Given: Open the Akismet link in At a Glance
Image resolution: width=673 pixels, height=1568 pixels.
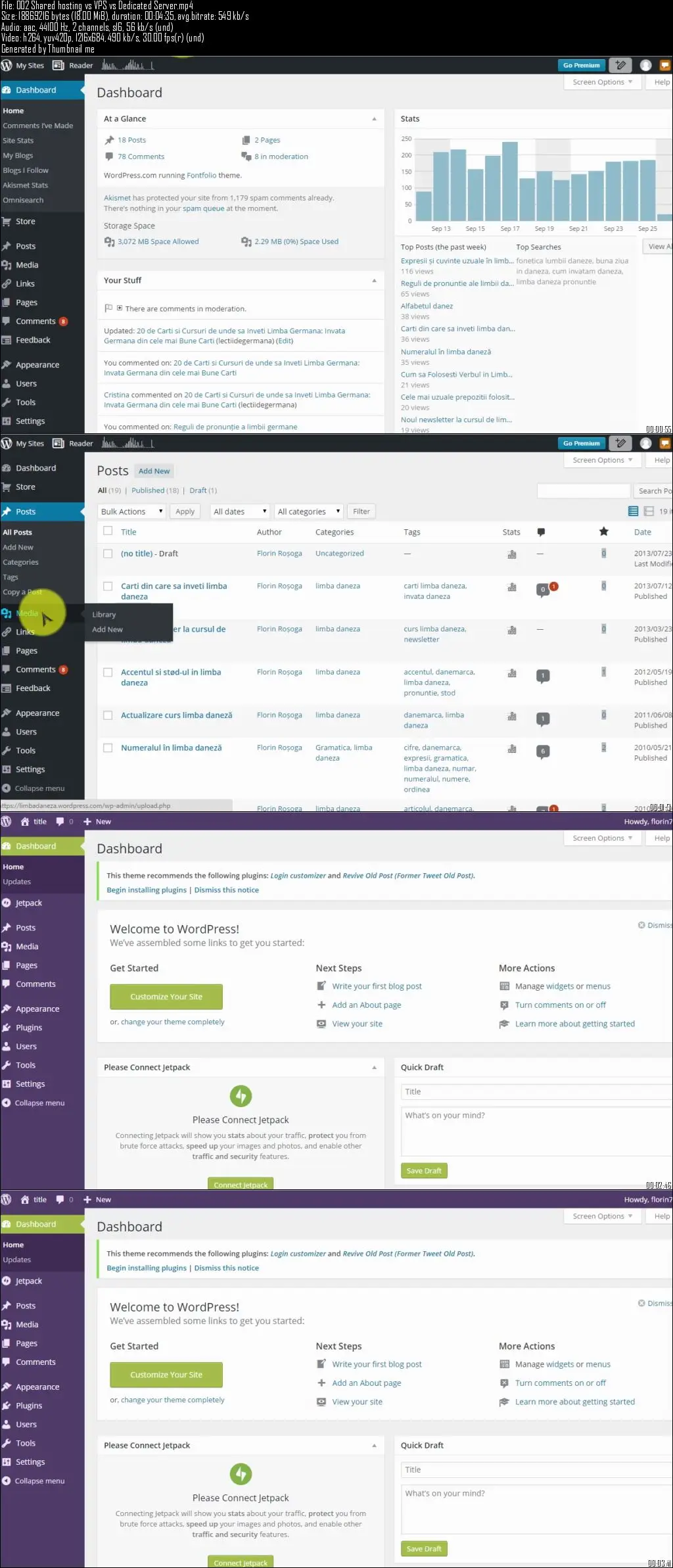Looking at the screenshot, I should pos(117,198).
